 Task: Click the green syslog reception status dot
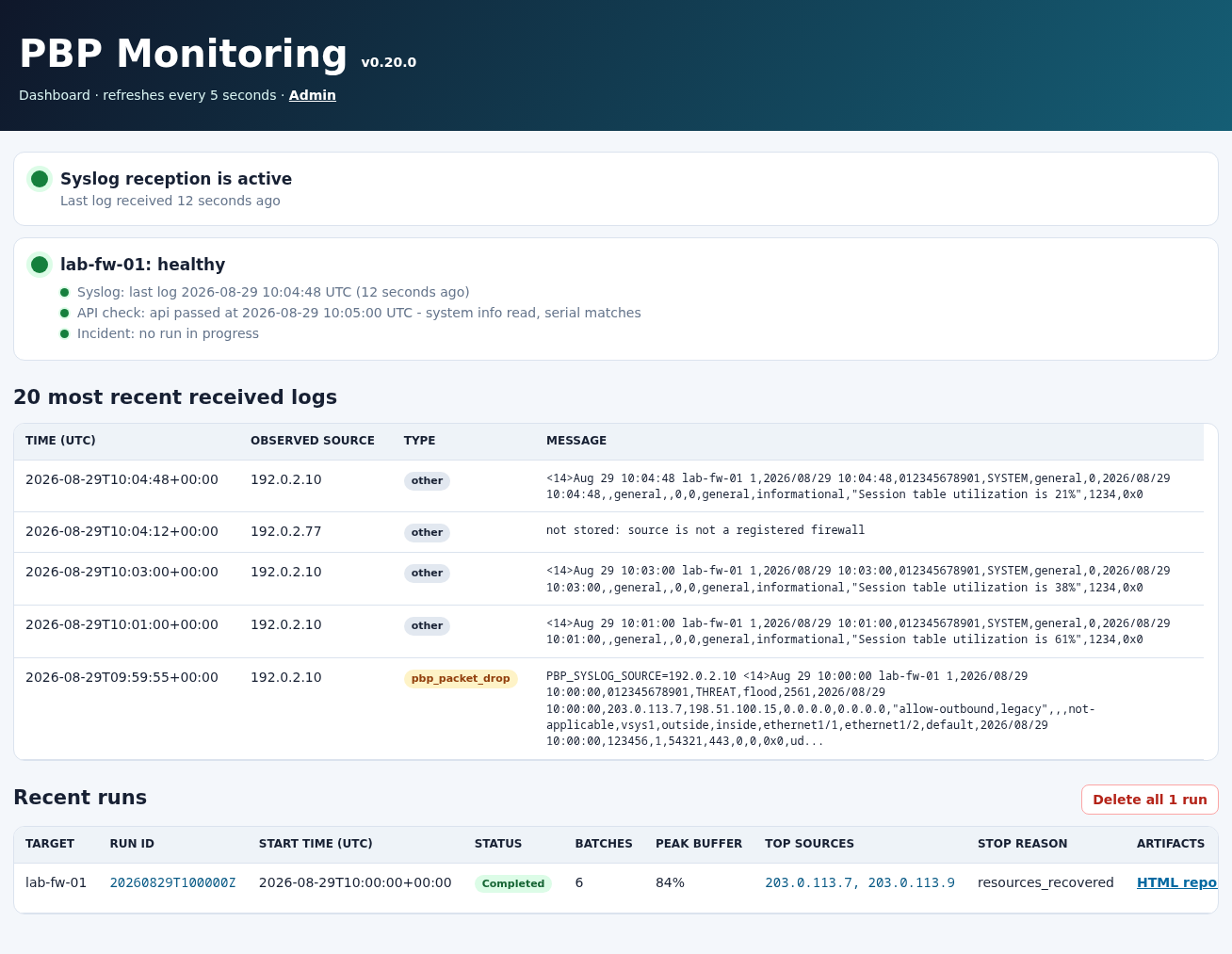(x=40, y=178)
